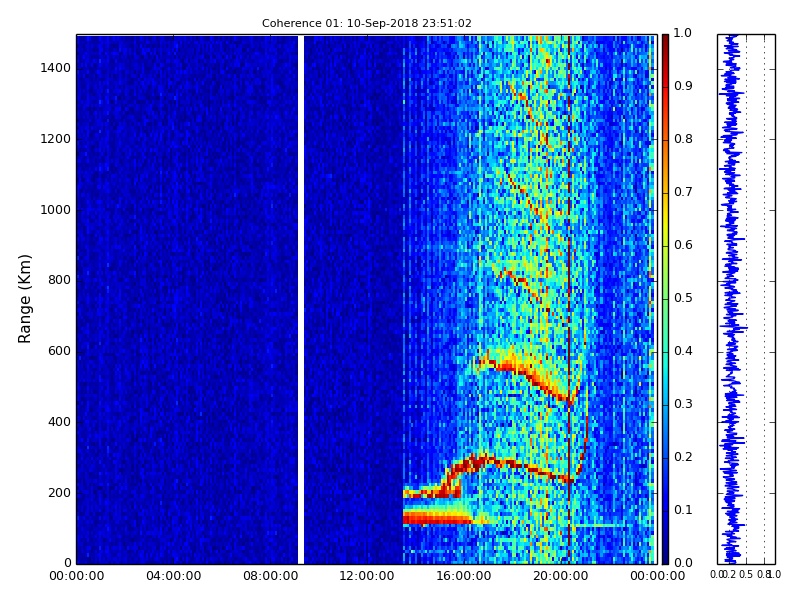800x600 pixels.
Task: Click the white data gap after 08:00:00
Action: (301, 299)
